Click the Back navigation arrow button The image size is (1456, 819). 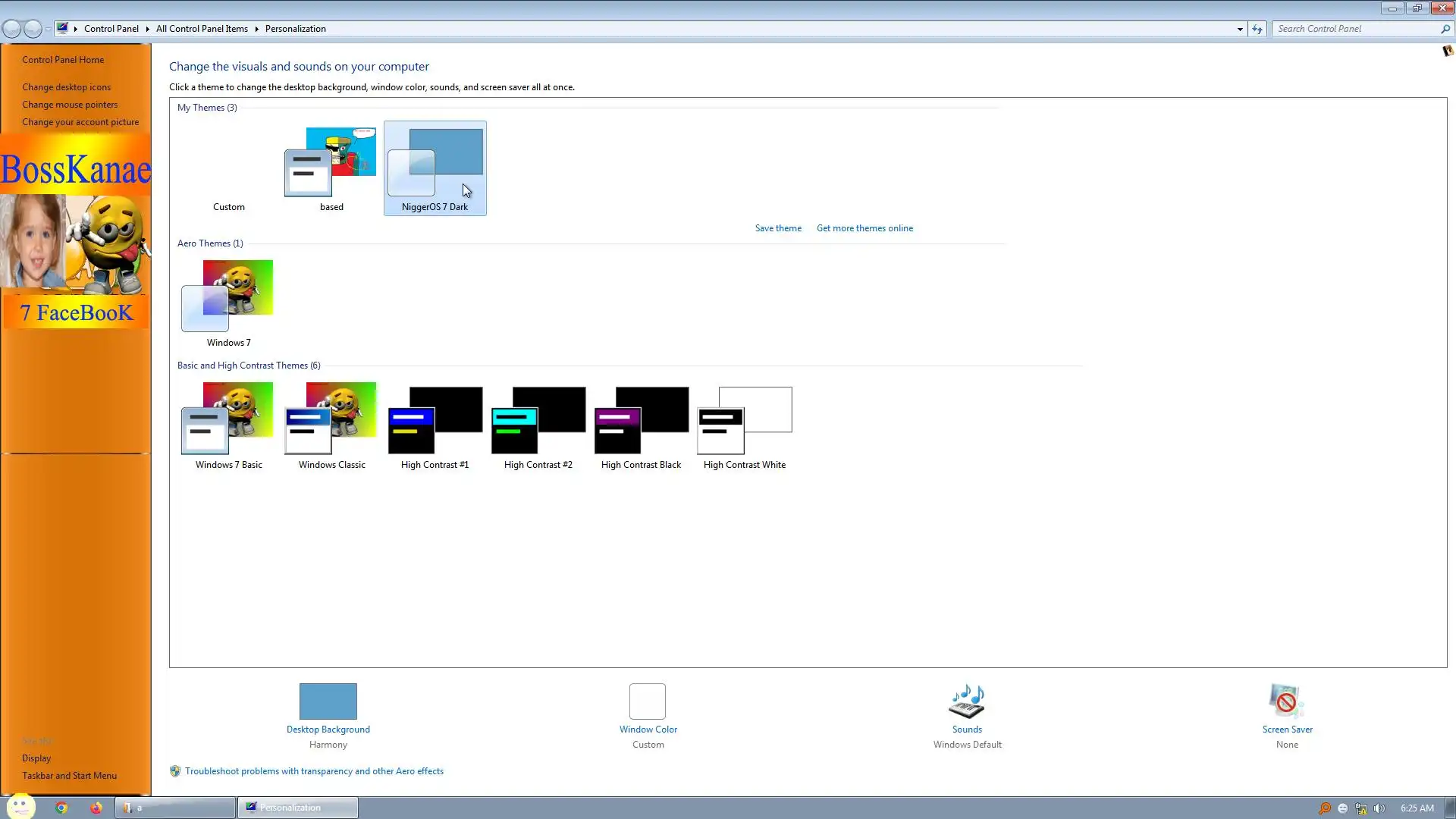coord(11,29)
